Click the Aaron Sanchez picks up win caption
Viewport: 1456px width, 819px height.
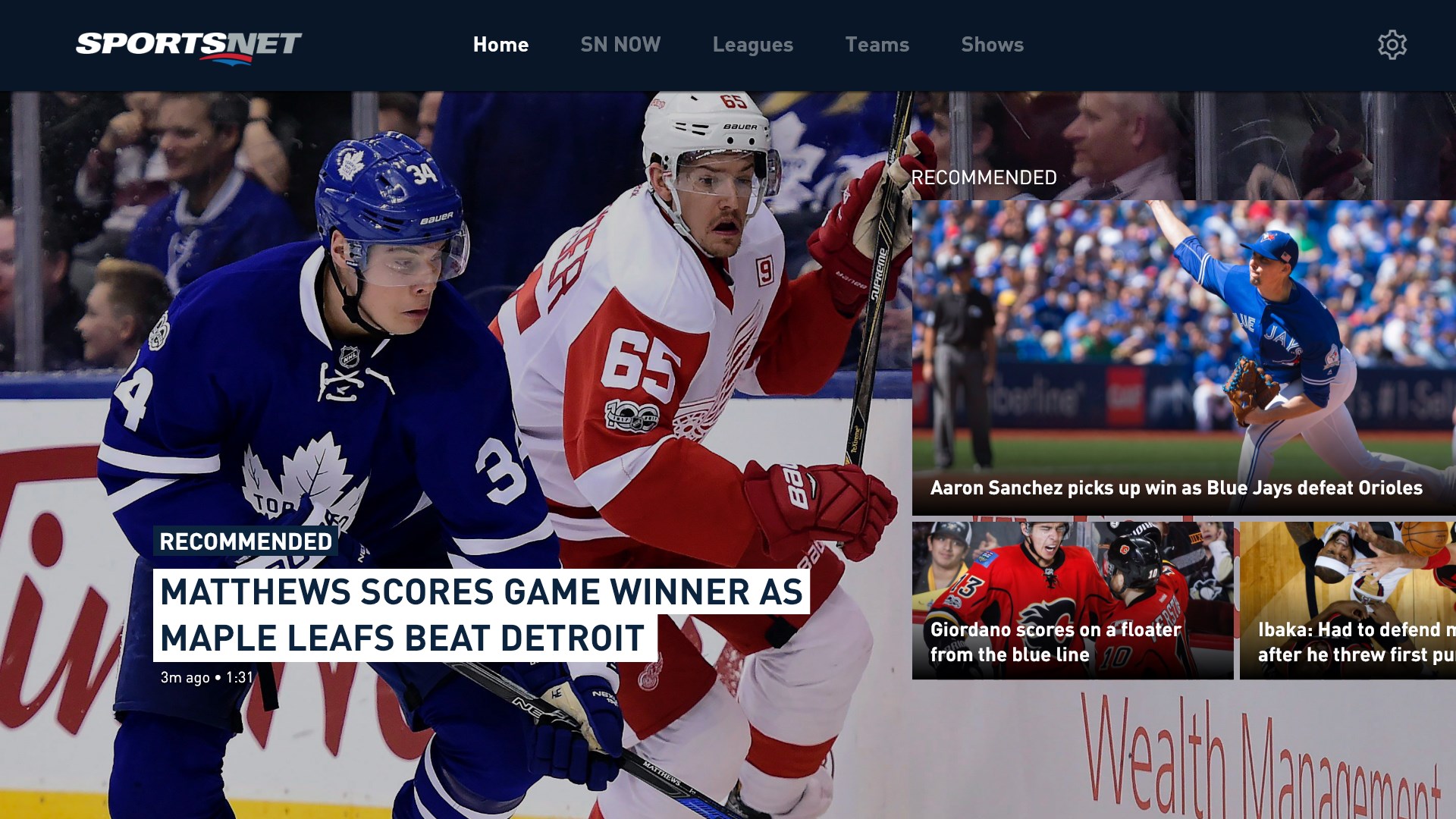click(x=1175, y=488)
